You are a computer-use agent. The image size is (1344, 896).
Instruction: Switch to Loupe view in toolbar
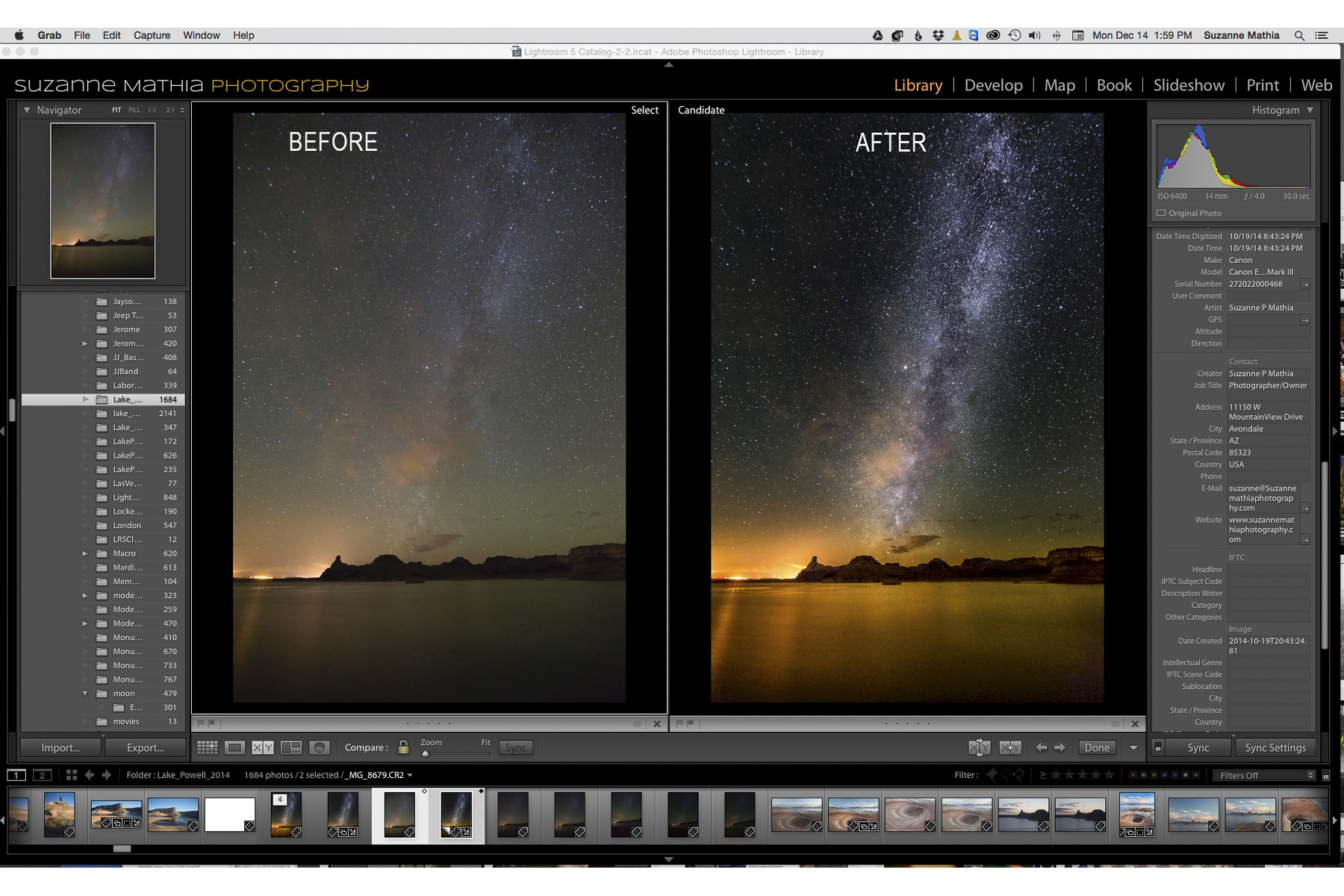[x=235, y=747]
